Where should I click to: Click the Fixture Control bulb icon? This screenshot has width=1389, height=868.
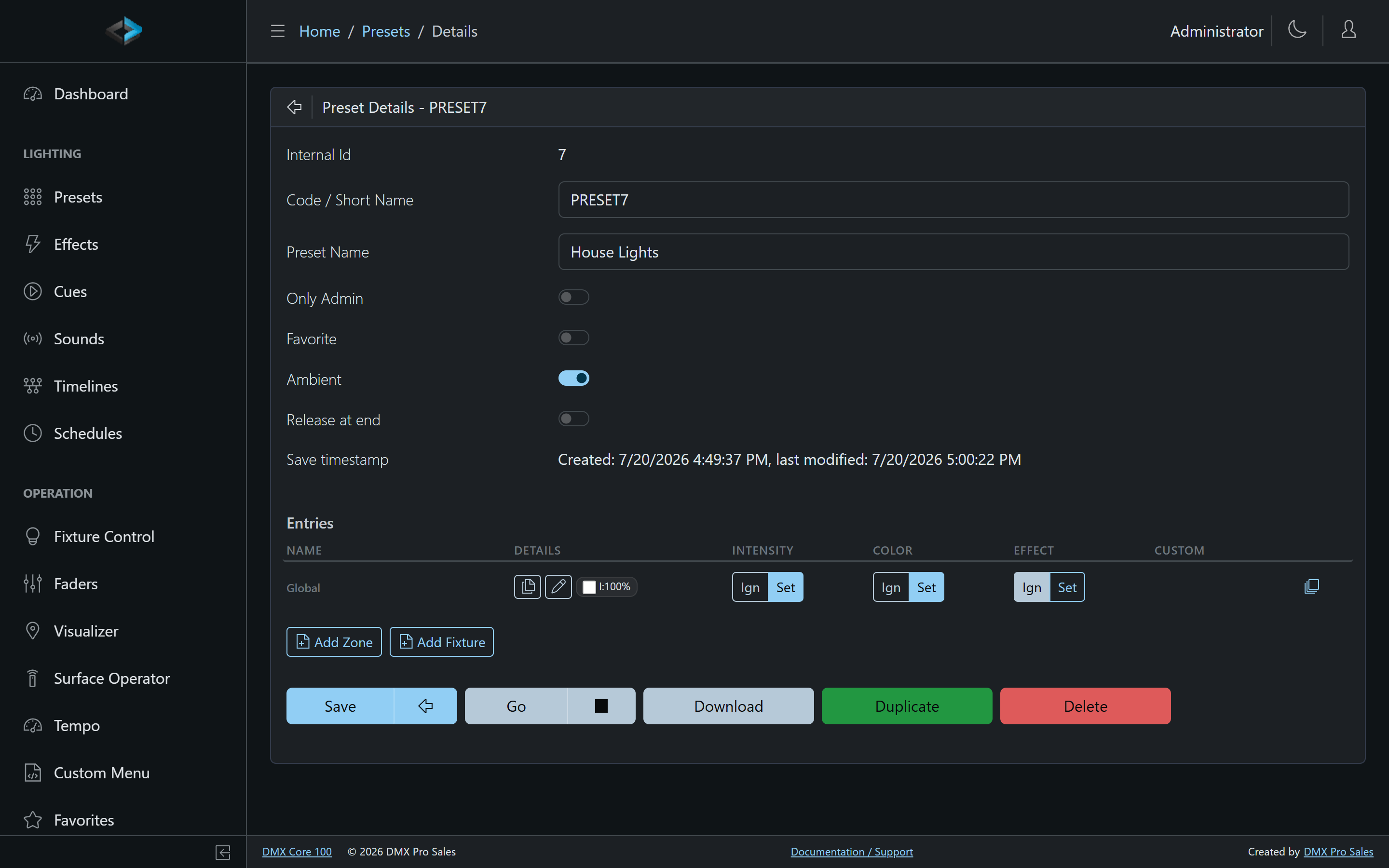[33, 536]
